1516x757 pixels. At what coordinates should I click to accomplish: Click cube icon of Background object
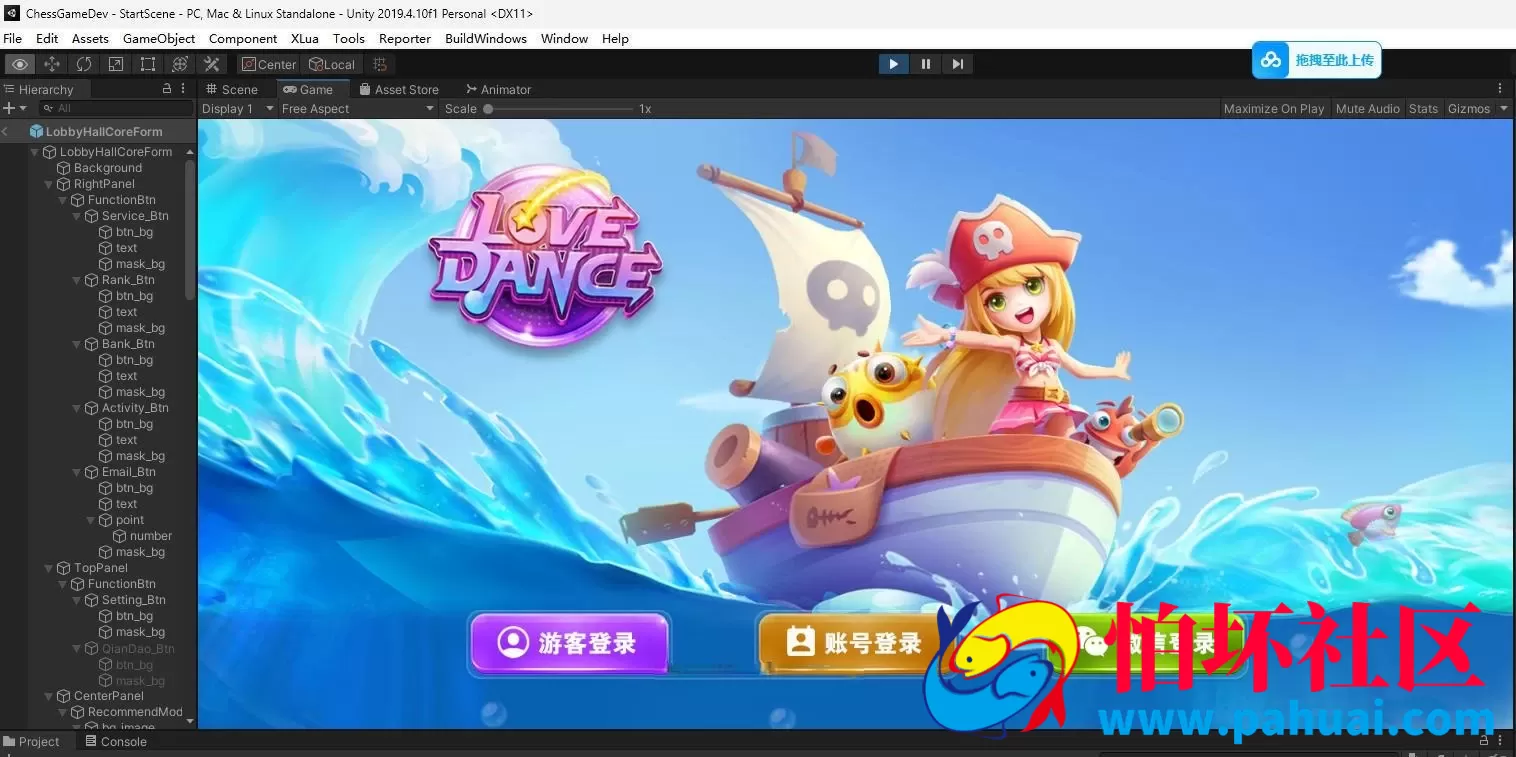63,168
